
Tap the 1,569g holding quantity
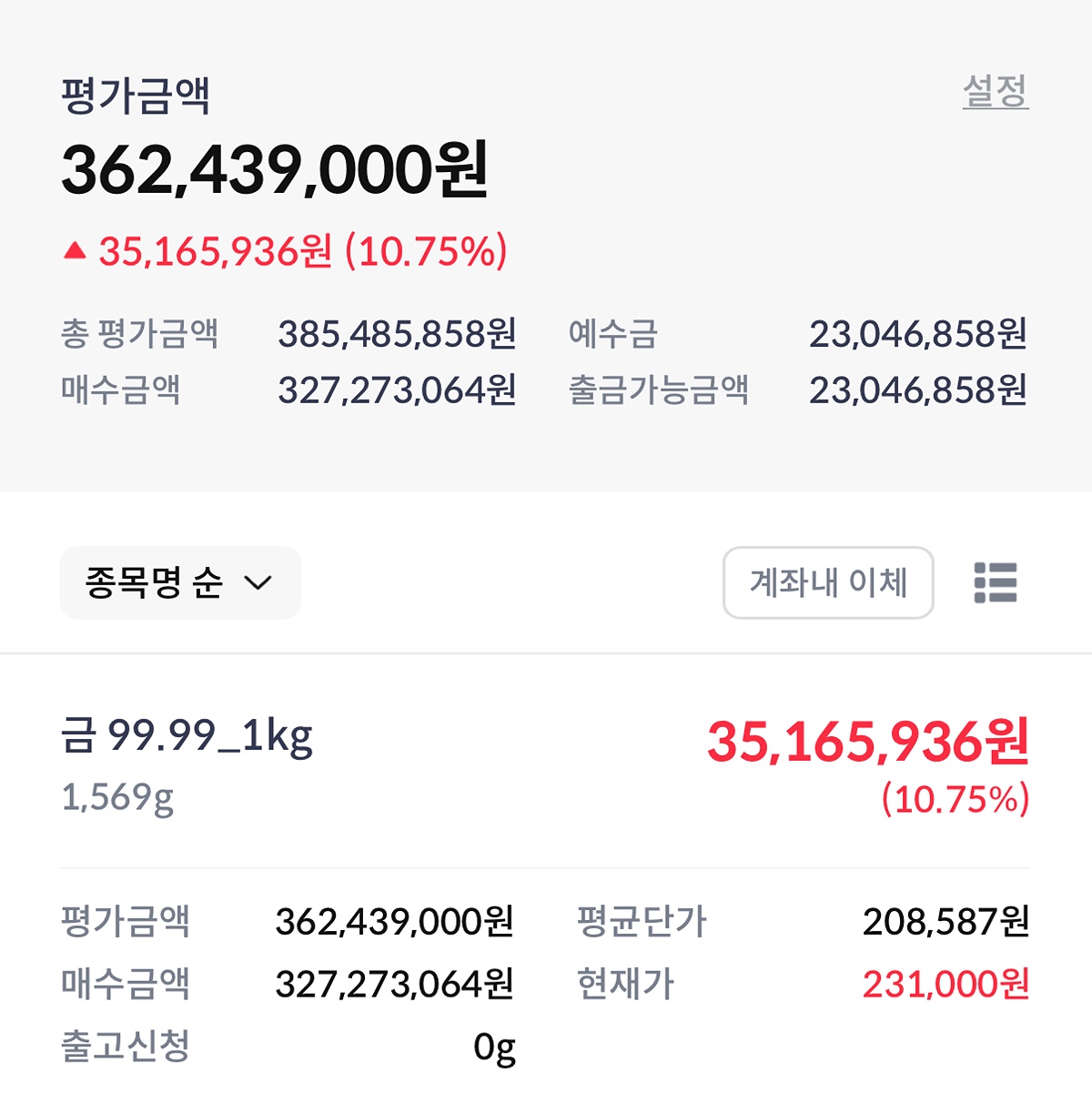[x=117, y=797]
